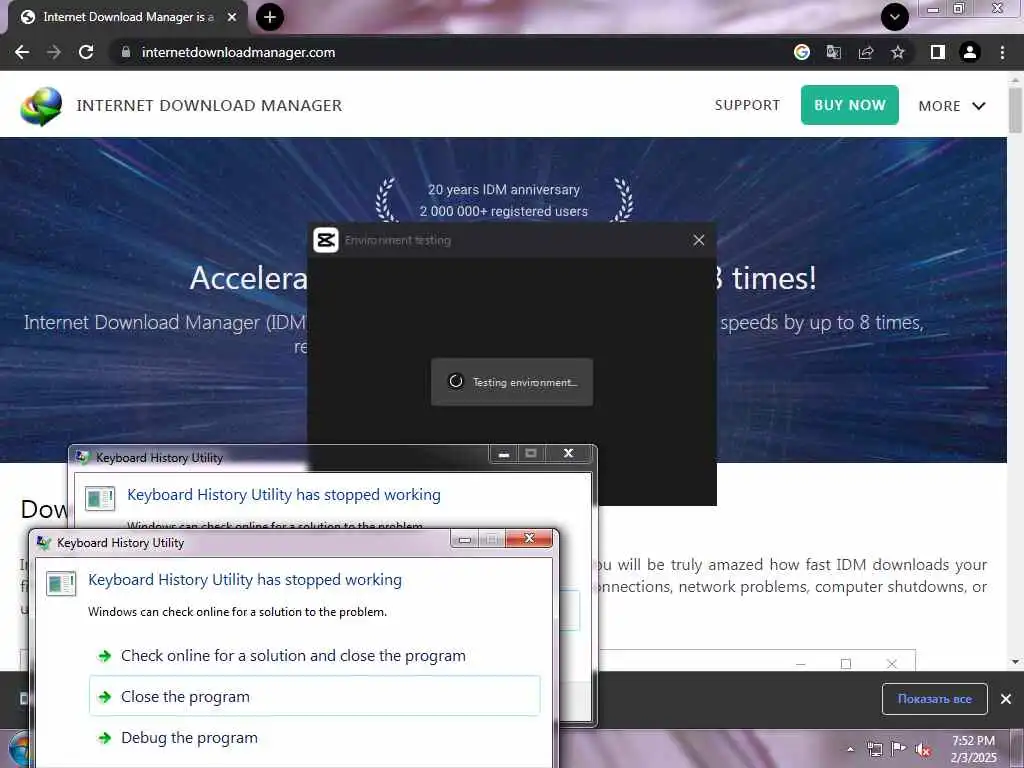Click the IDM globe logo
The image size is (1024, 768).
point(41,106)
